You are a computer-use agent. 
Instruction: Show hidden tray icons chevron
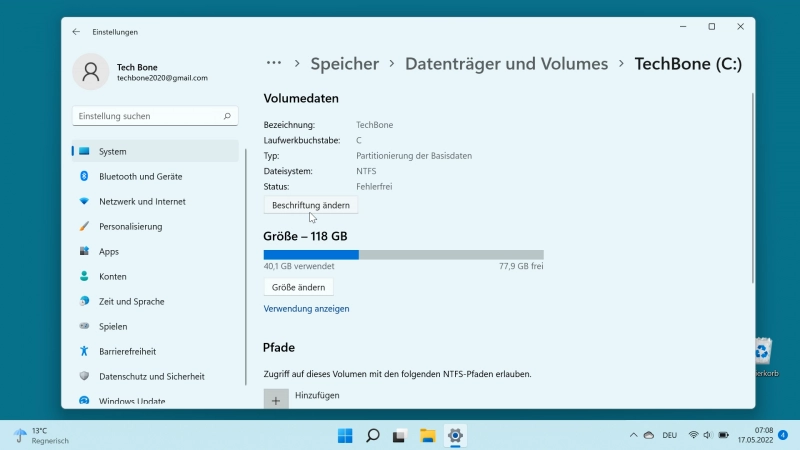point(633,435)
